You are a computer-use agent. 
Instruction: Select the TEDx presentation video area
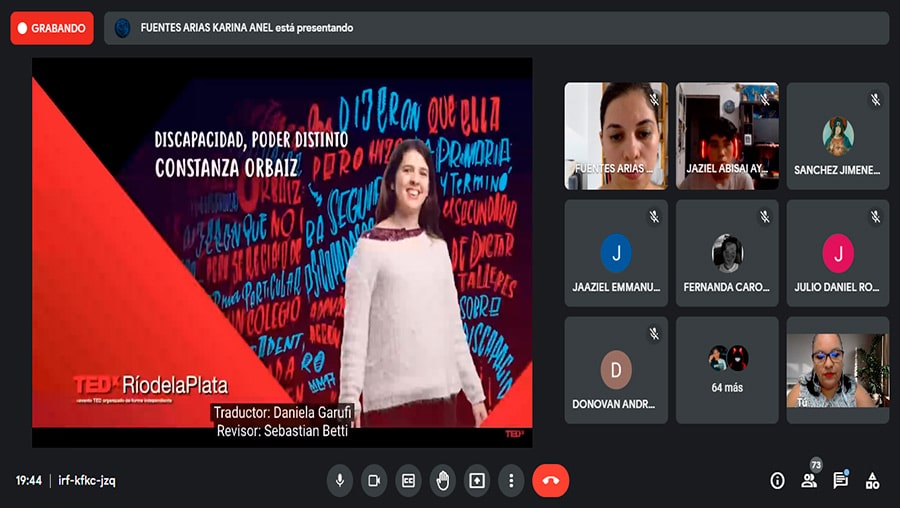tap(282, 252)
